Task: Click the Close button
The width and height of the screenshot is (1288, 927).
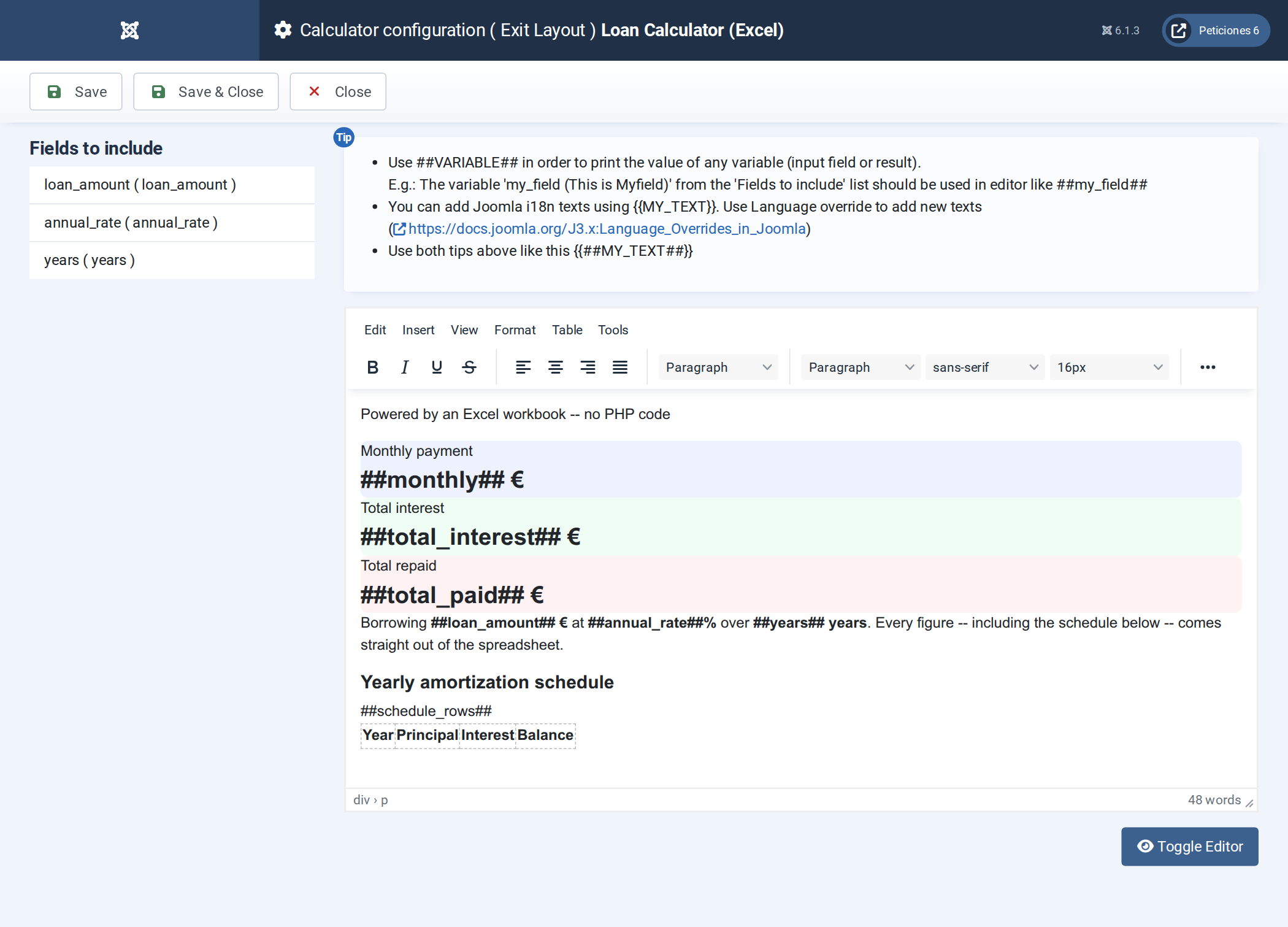Action: 338,91
